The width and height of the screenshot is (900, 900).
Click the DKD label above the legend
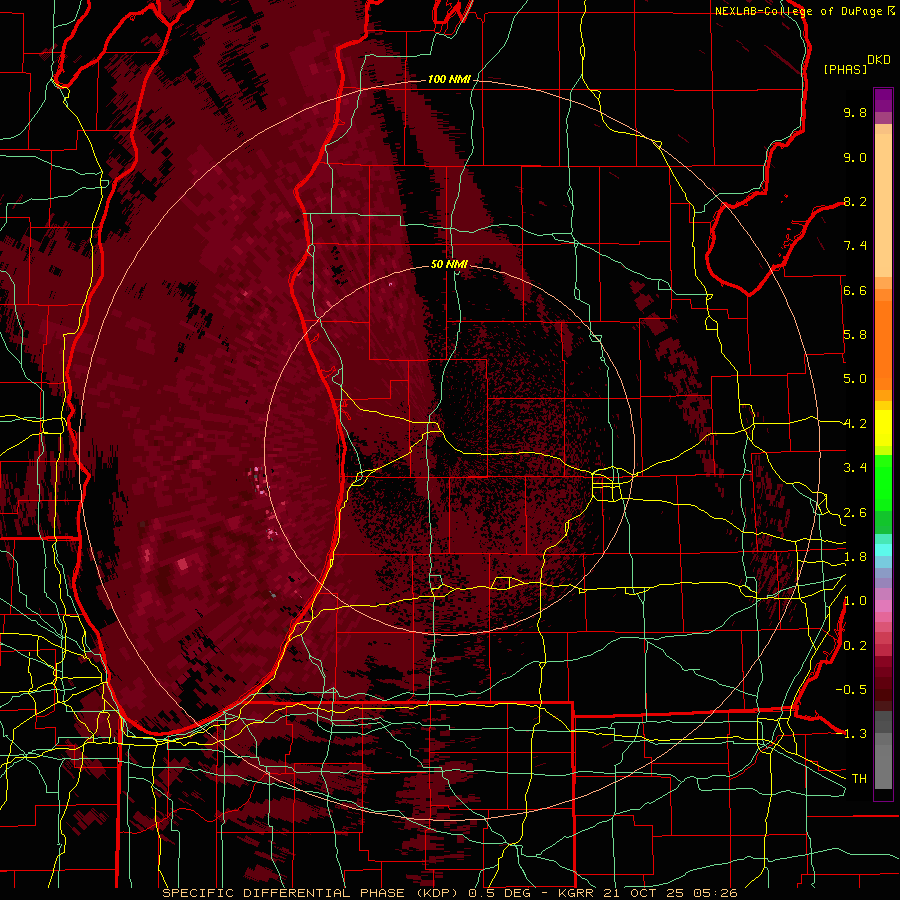click(x=879, y=60)
